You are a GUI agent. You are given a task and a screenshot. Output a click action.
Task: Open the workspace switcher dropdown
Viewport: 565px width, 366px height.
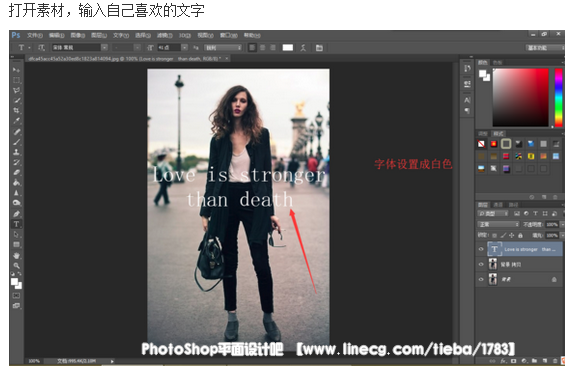pos(544,48)
